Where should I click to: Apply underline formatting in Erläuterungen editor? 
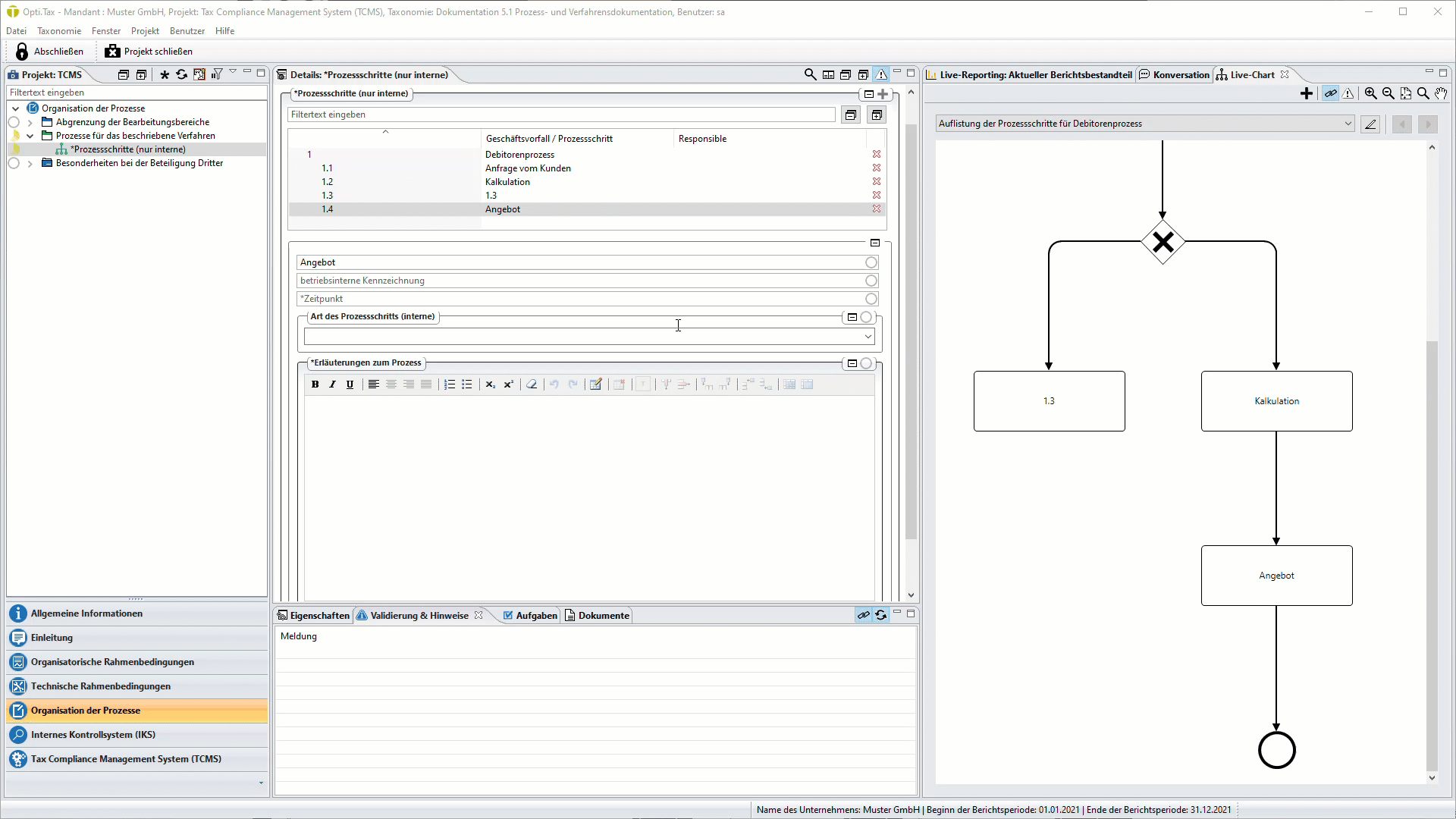click(x=350, y=384)
